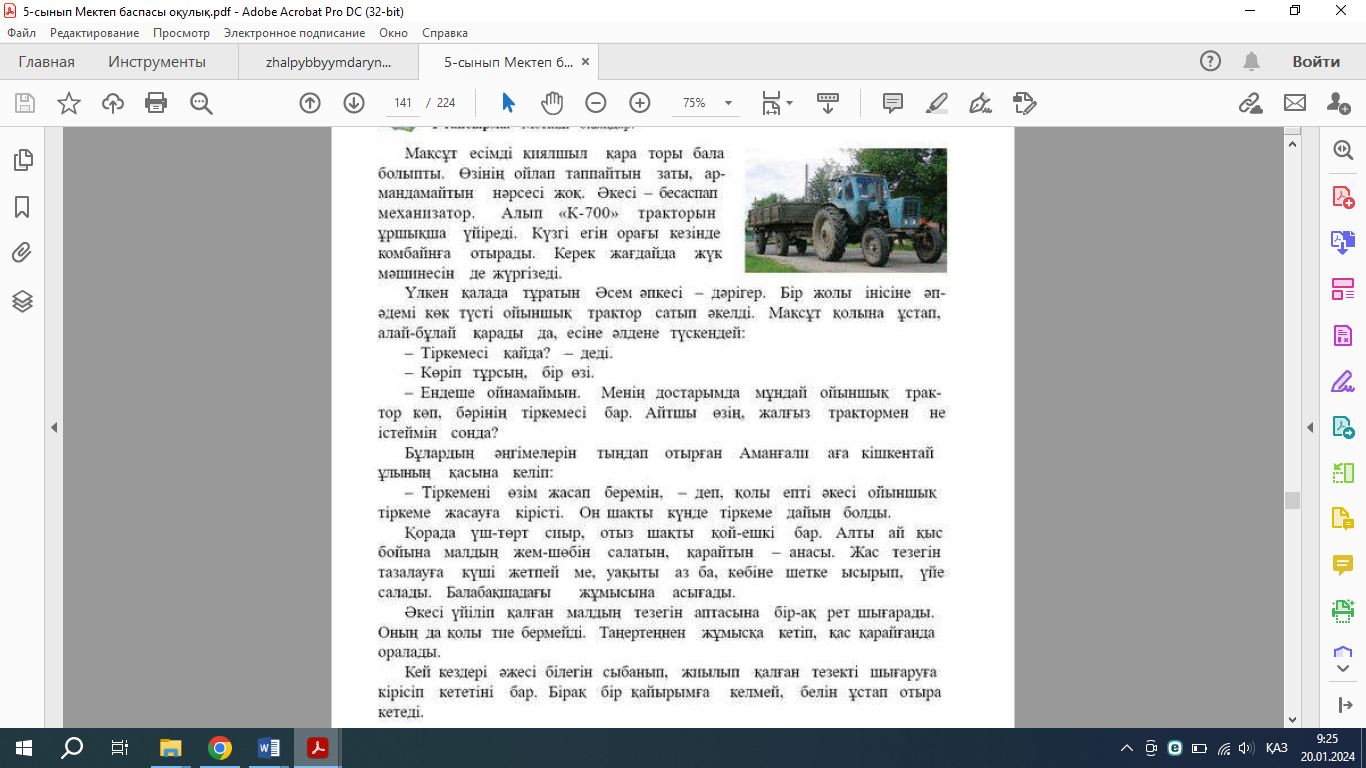
Task: Open the Add comment sticky note tool
Action: [x=893, y=103]
